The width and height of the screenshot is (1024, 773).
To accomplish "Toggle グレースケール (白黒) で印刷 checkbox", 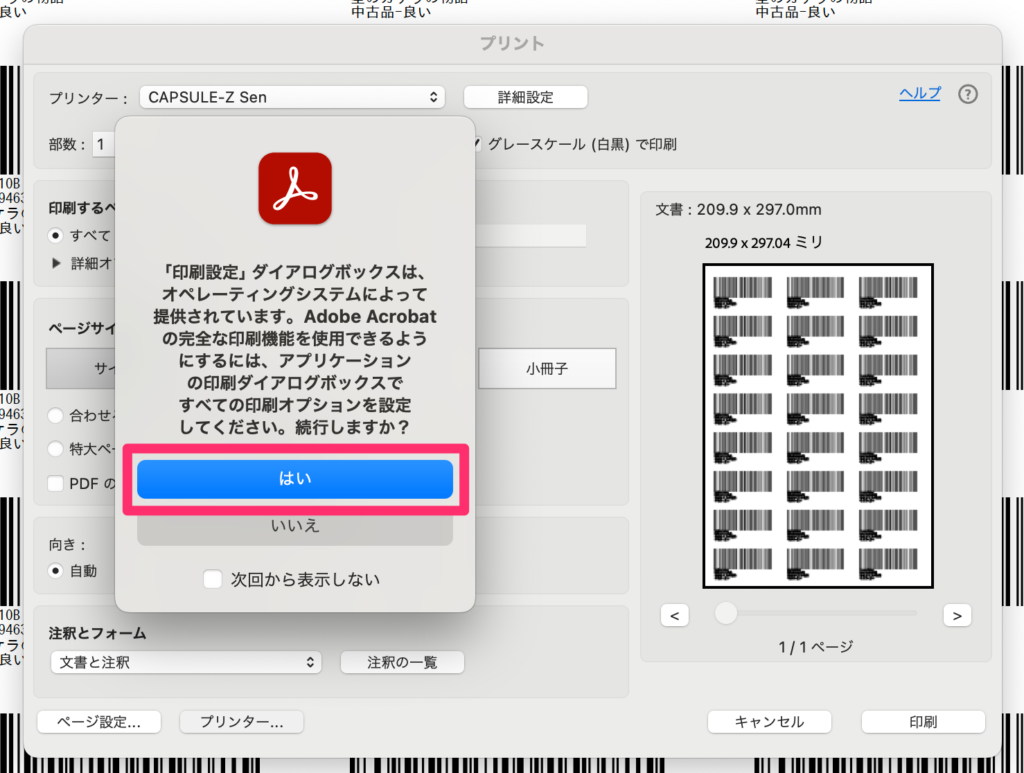I will [x=477, y=144].
